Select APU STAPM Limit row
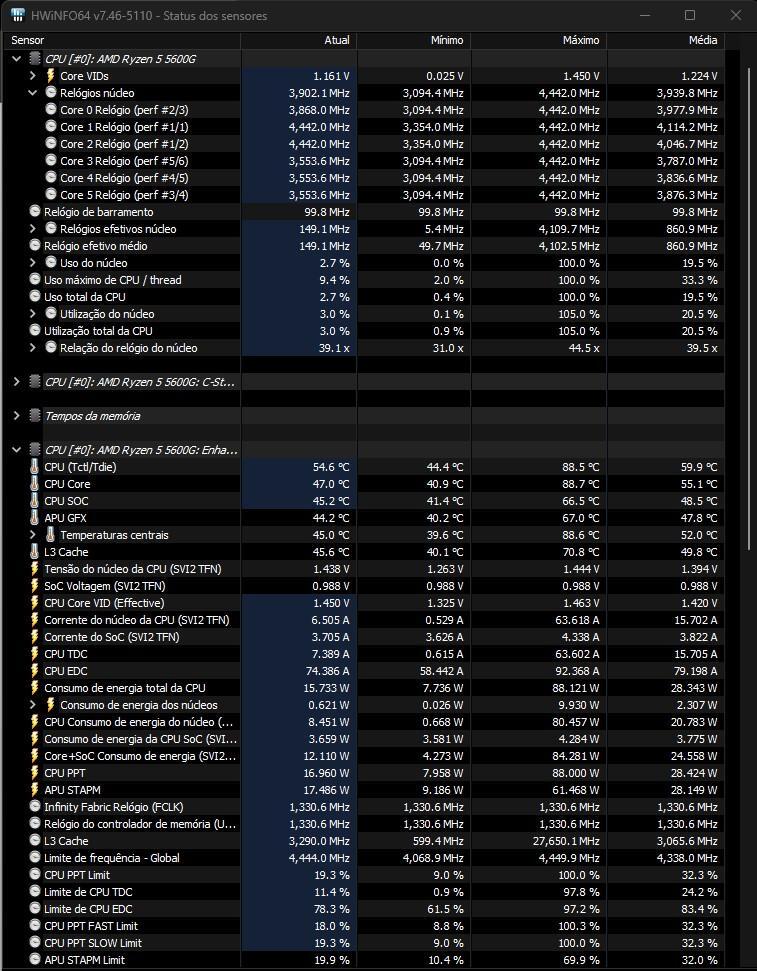Viewport: 757px width, 971px height. click(x=364, y=960)
